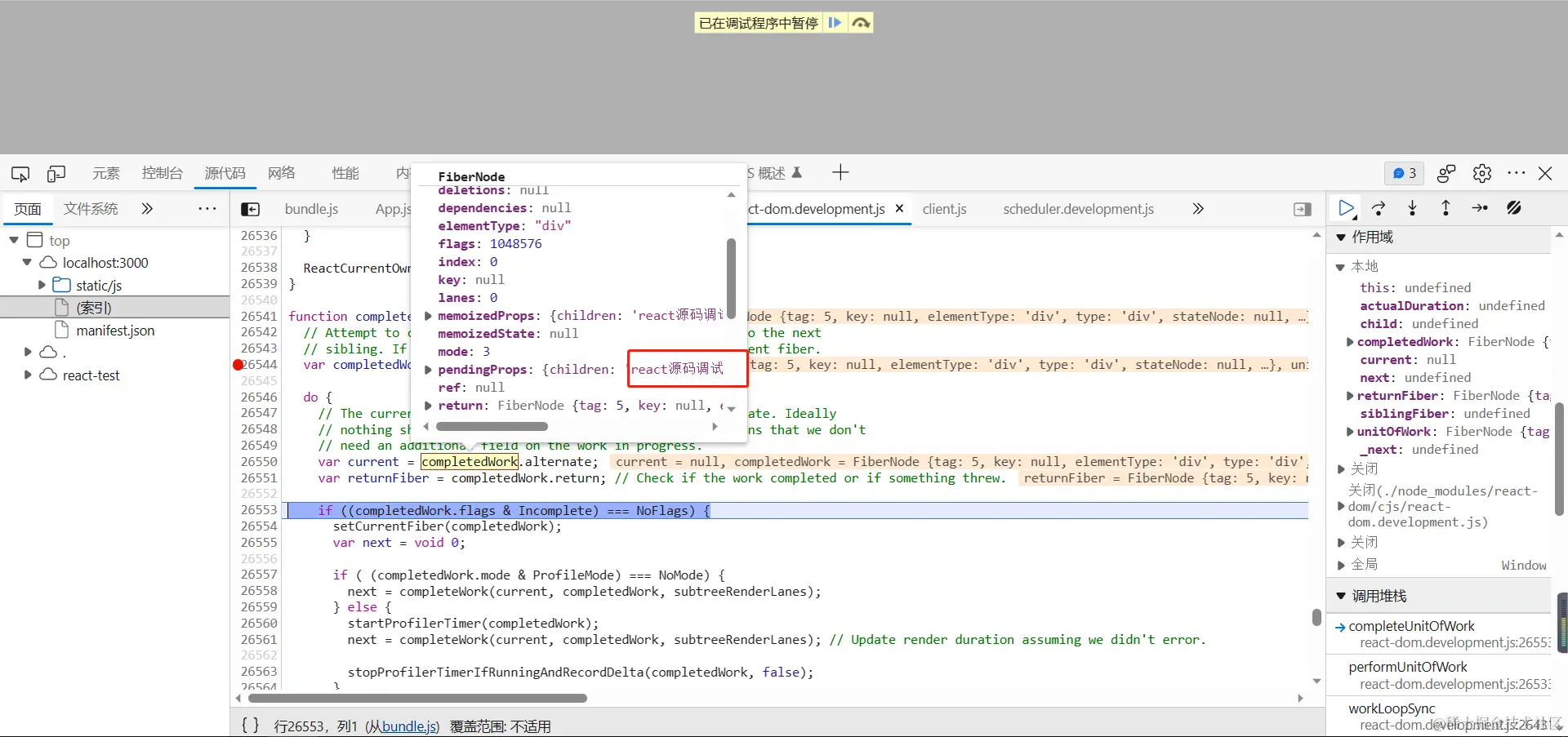The image size is (1568, 737).
Task: Switch to scheduler.development.js editor tab
Action: pyautogui.click(x=1078, y=209)
